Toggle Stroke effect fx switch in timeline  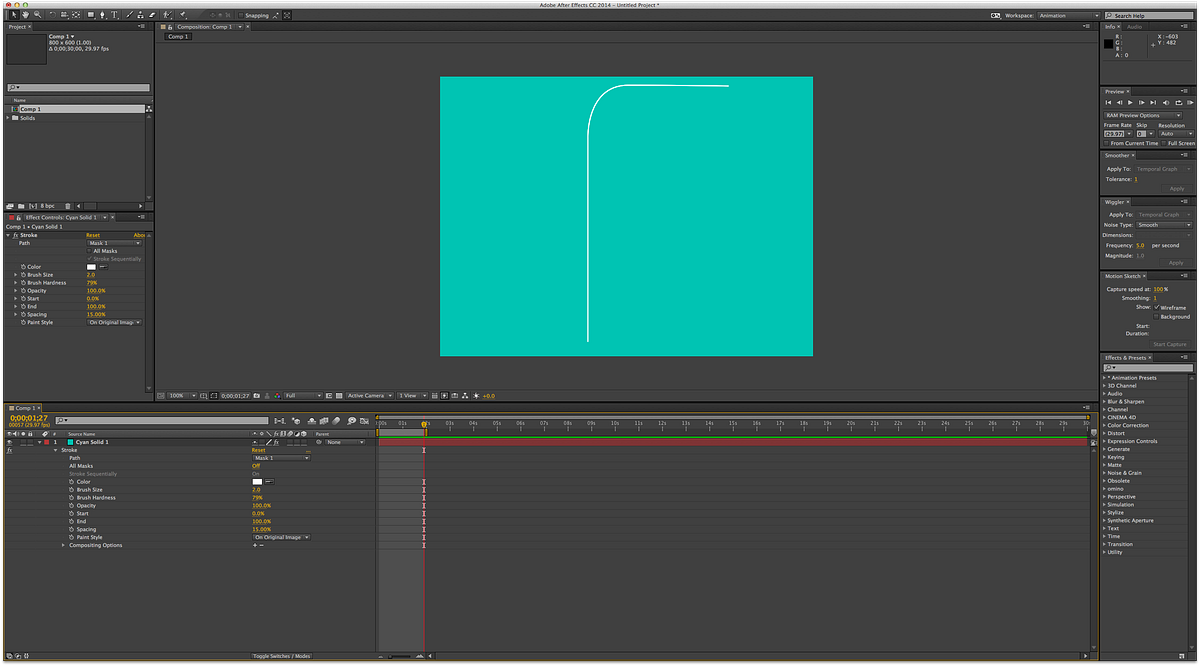click(x=9, y=450)
